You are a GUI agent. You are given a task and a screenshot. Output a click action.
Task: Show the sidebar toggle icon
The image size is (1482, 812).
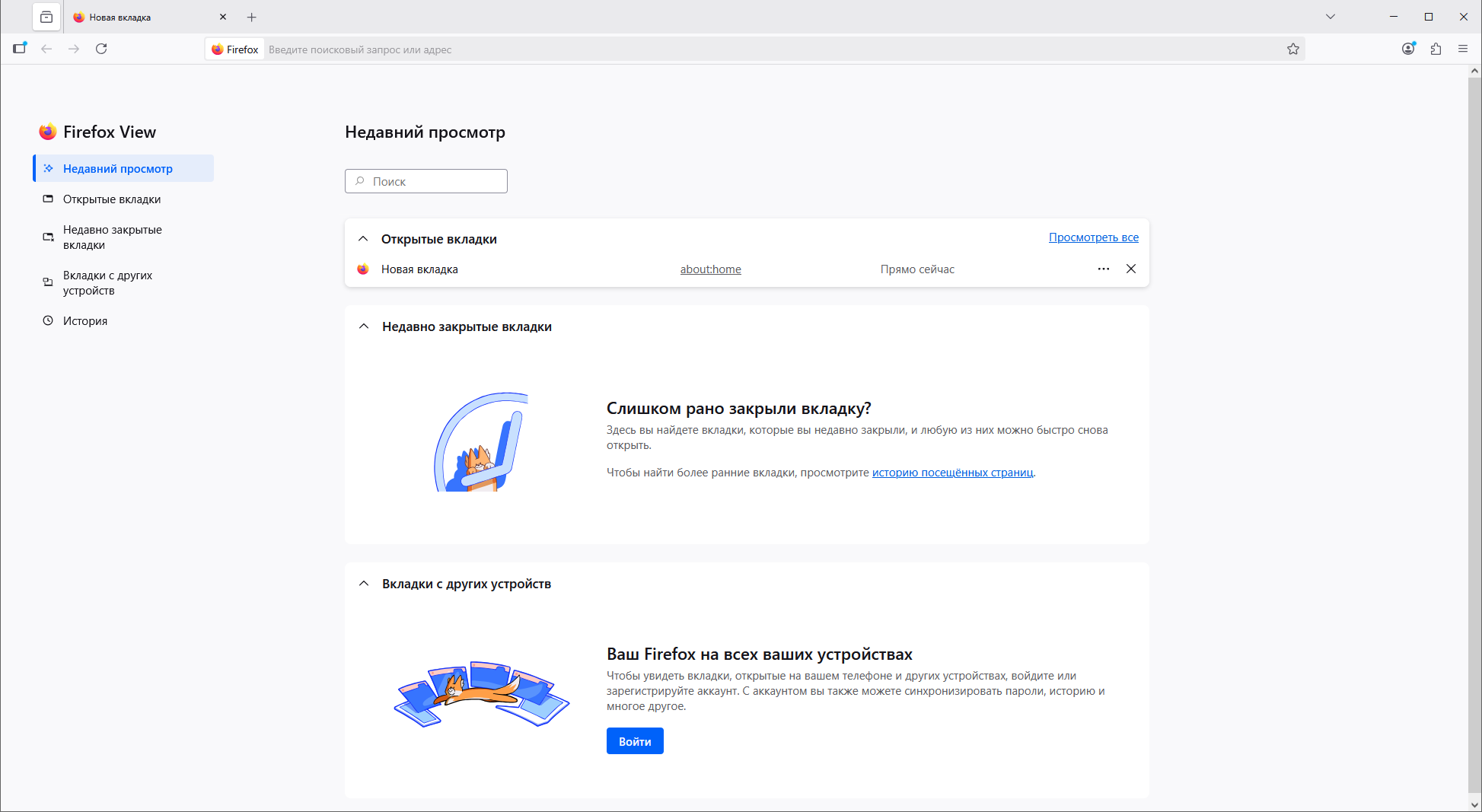[x=20, y=49]
